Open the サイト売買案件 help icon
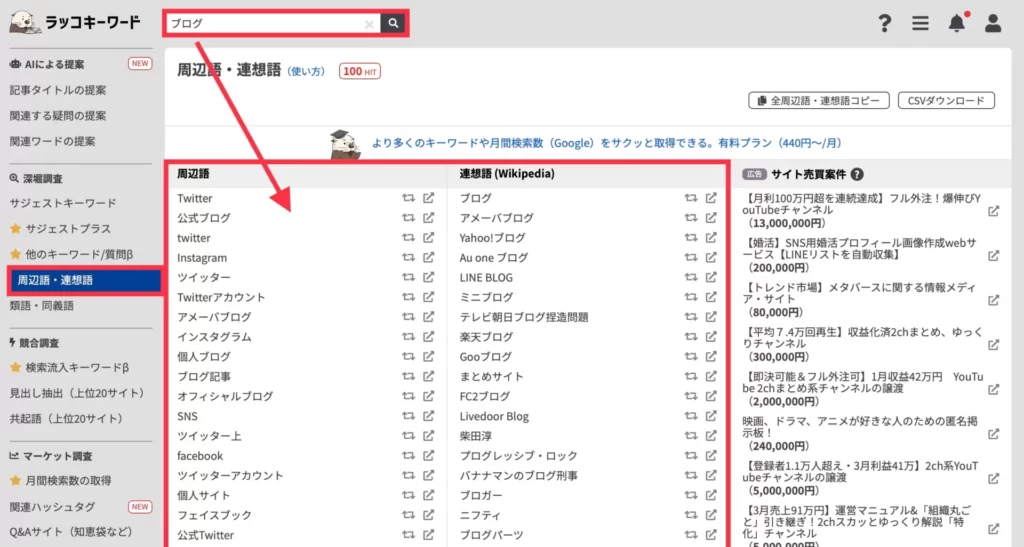Screen dimensions: 1024x547 click(x=857, y=174)
